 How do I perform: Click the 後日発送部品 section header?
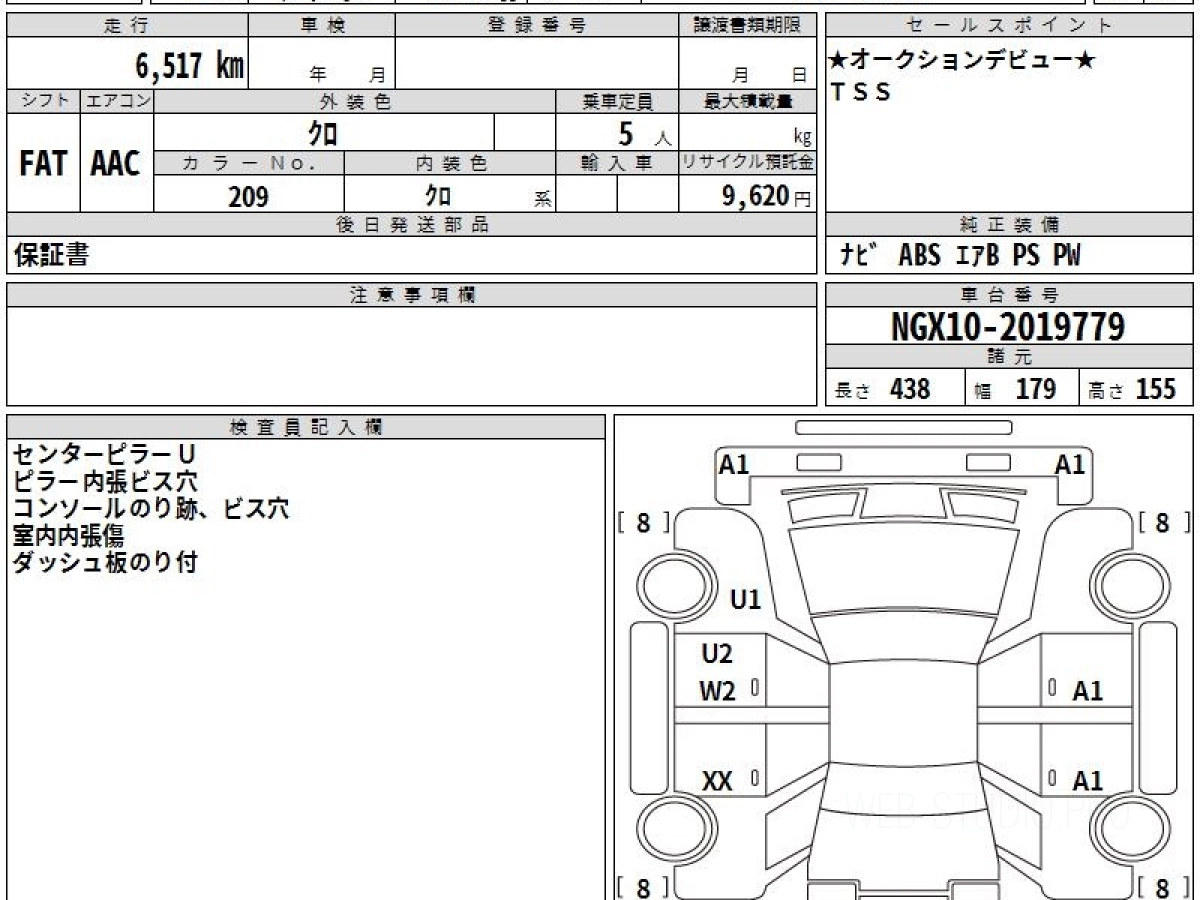tap(411, 225)
